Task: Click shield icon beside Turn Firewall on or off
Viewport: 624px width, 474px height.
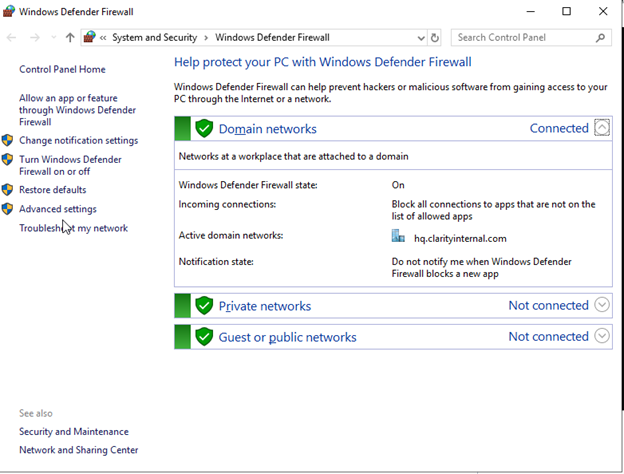Action: coord(7,160)
